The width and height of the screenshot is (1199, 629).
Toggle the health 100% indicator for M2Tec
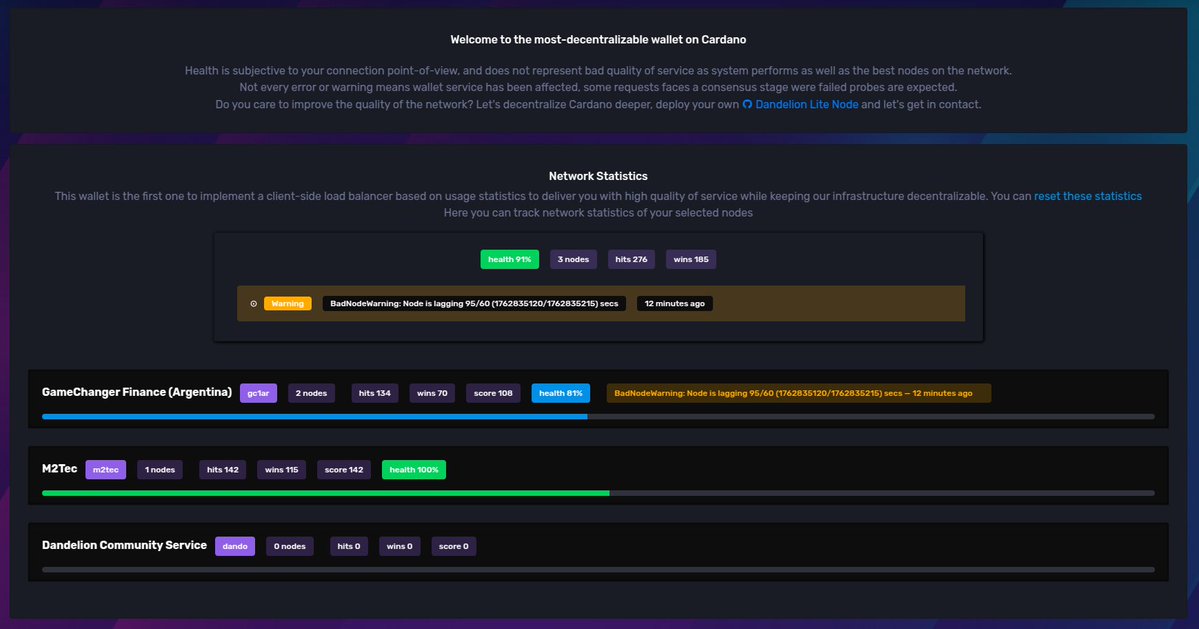(413, 469)
